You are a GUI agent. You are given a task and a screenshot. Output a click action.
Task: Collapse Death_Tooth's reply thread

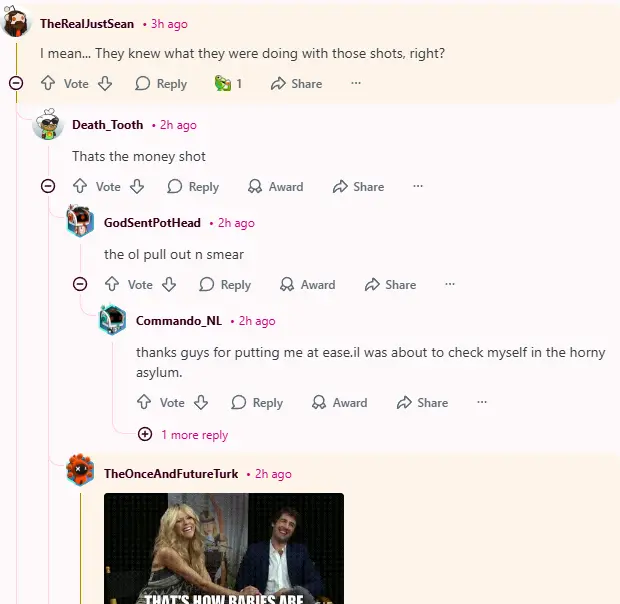coord(48,186)
